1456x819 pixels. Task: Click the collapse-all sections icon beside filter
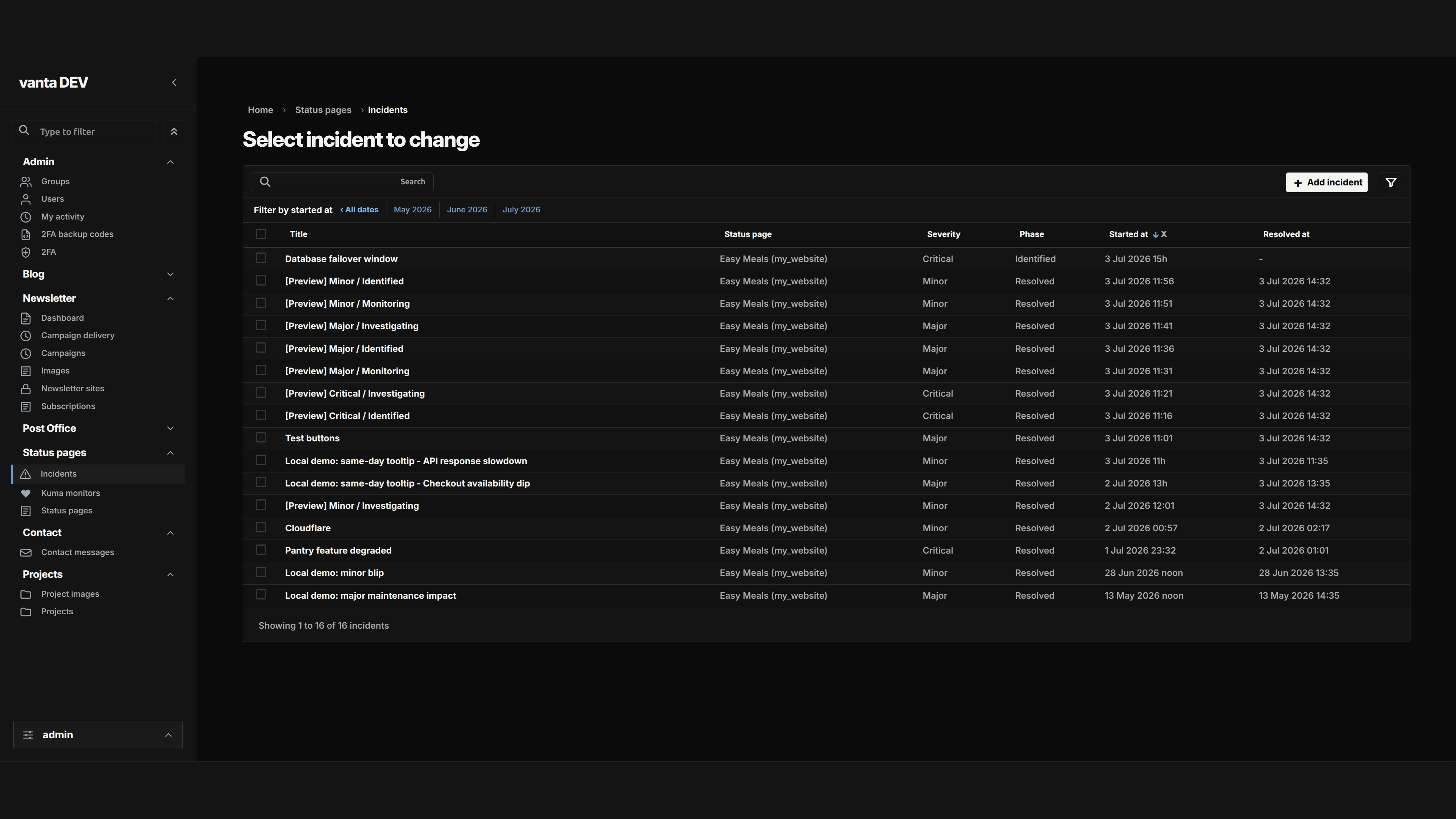tap(174, 131)
